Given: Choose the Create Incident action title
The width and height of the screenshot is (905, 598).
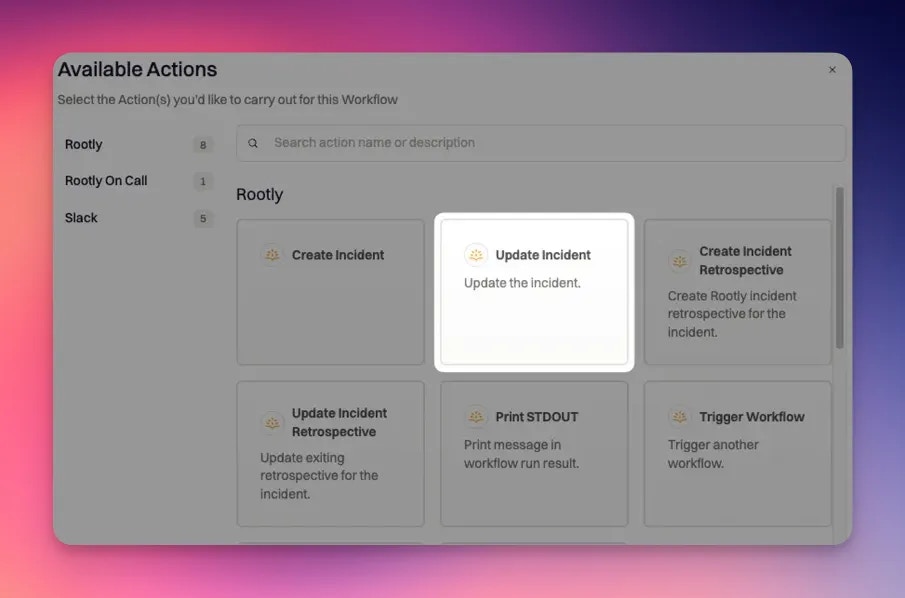Looking at the screenshot, I should click(338, 255).
